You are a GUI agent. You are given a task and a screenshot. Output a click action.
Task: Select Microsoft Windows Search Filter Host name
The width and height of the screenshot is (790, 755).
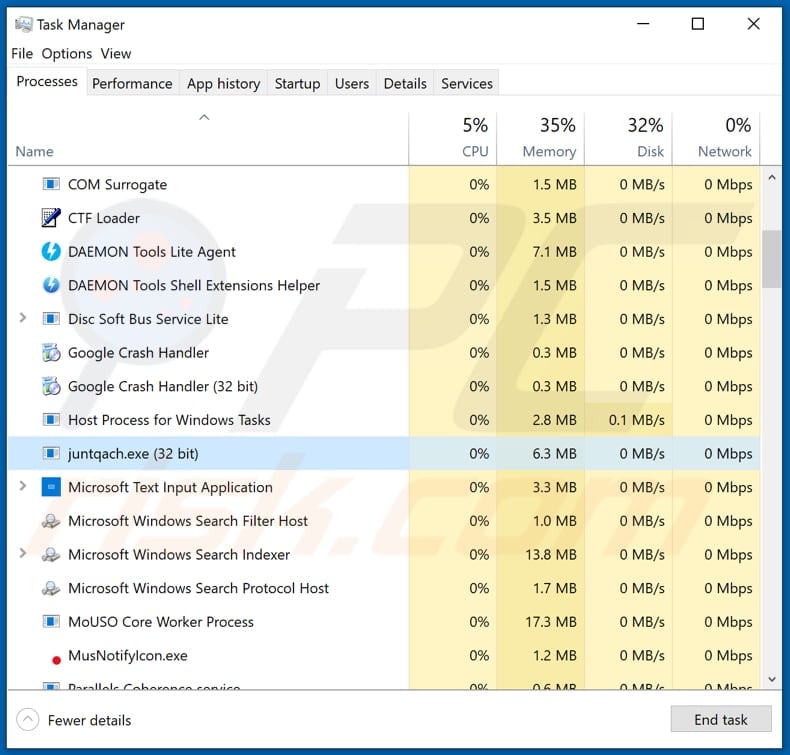[x=187, y=521]
